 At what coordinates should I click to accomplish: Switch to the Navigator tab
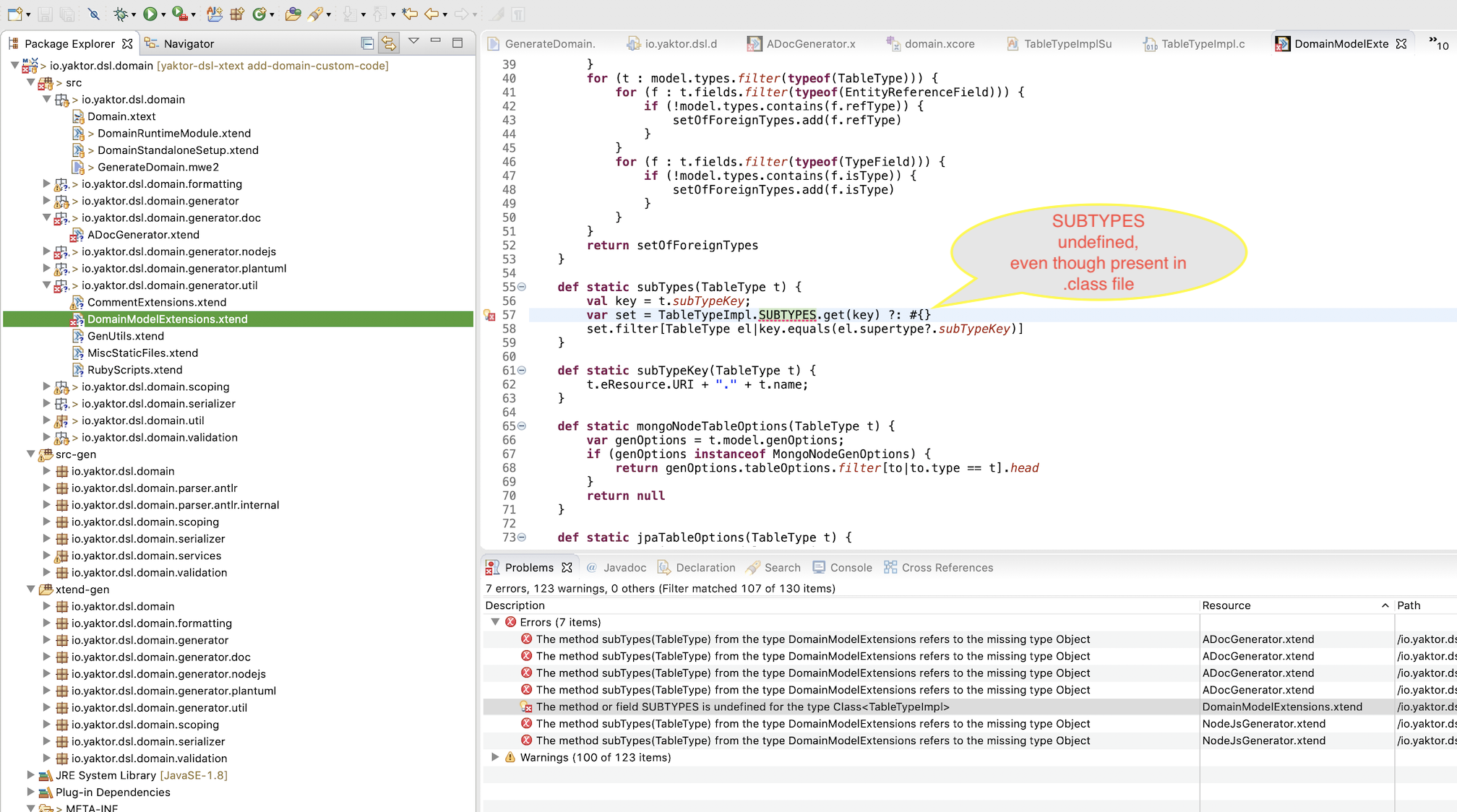coord(180,43)
